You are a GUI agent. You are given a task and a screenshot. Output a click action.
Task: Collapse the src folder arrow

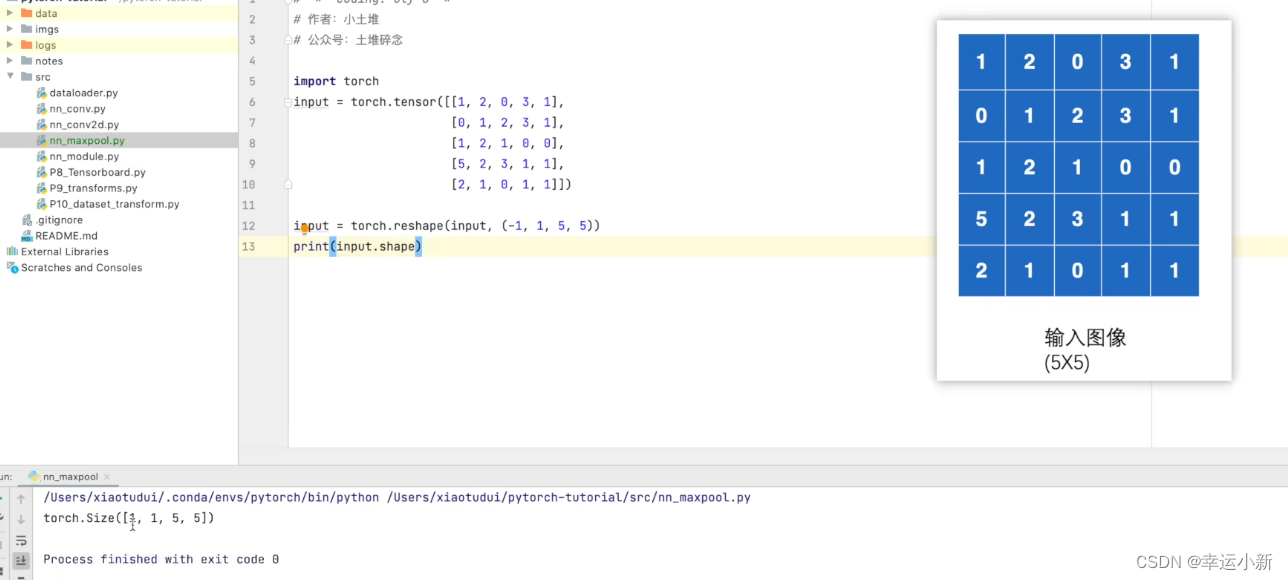point(10,77)
